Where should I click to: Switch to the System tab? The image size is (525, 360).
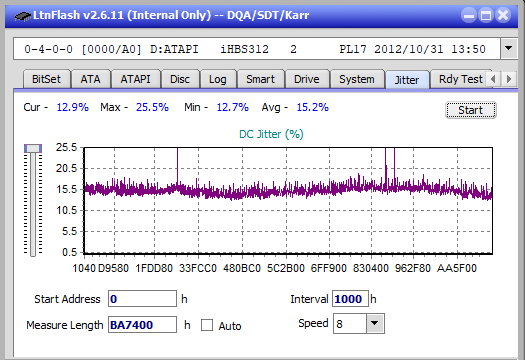coord(357,79)
